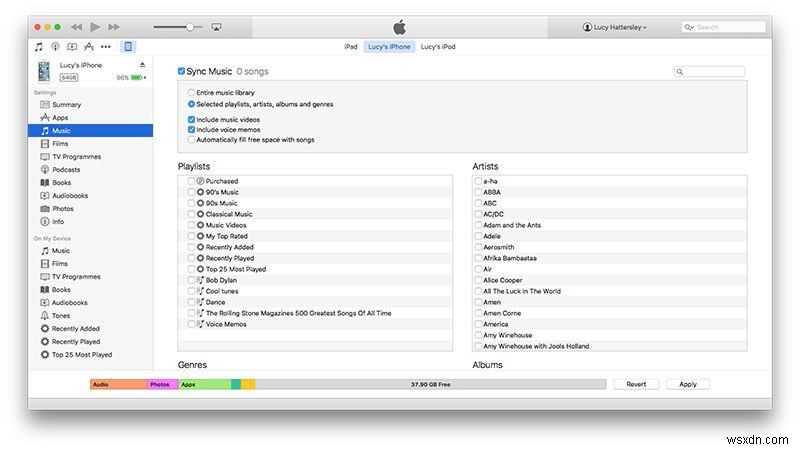The width and height of the screenshot is (800, 450).
Task: Open the Apps library icon in toolbar
Action: click(89, 47)
